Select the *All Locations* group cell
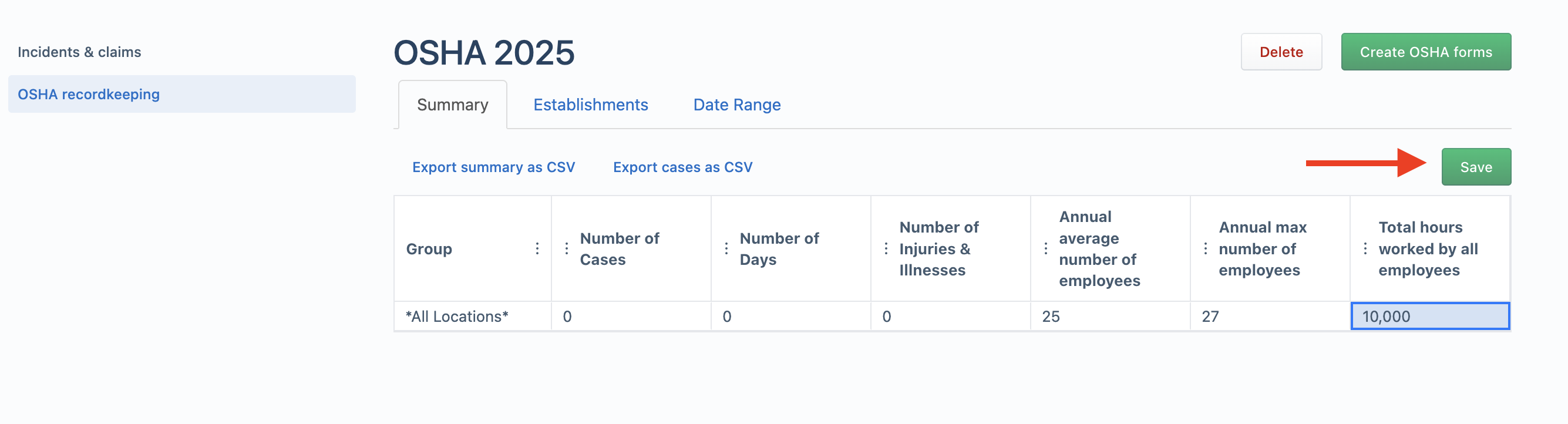The width and height of the screenshot is (1568, 424). click(472, 316)
